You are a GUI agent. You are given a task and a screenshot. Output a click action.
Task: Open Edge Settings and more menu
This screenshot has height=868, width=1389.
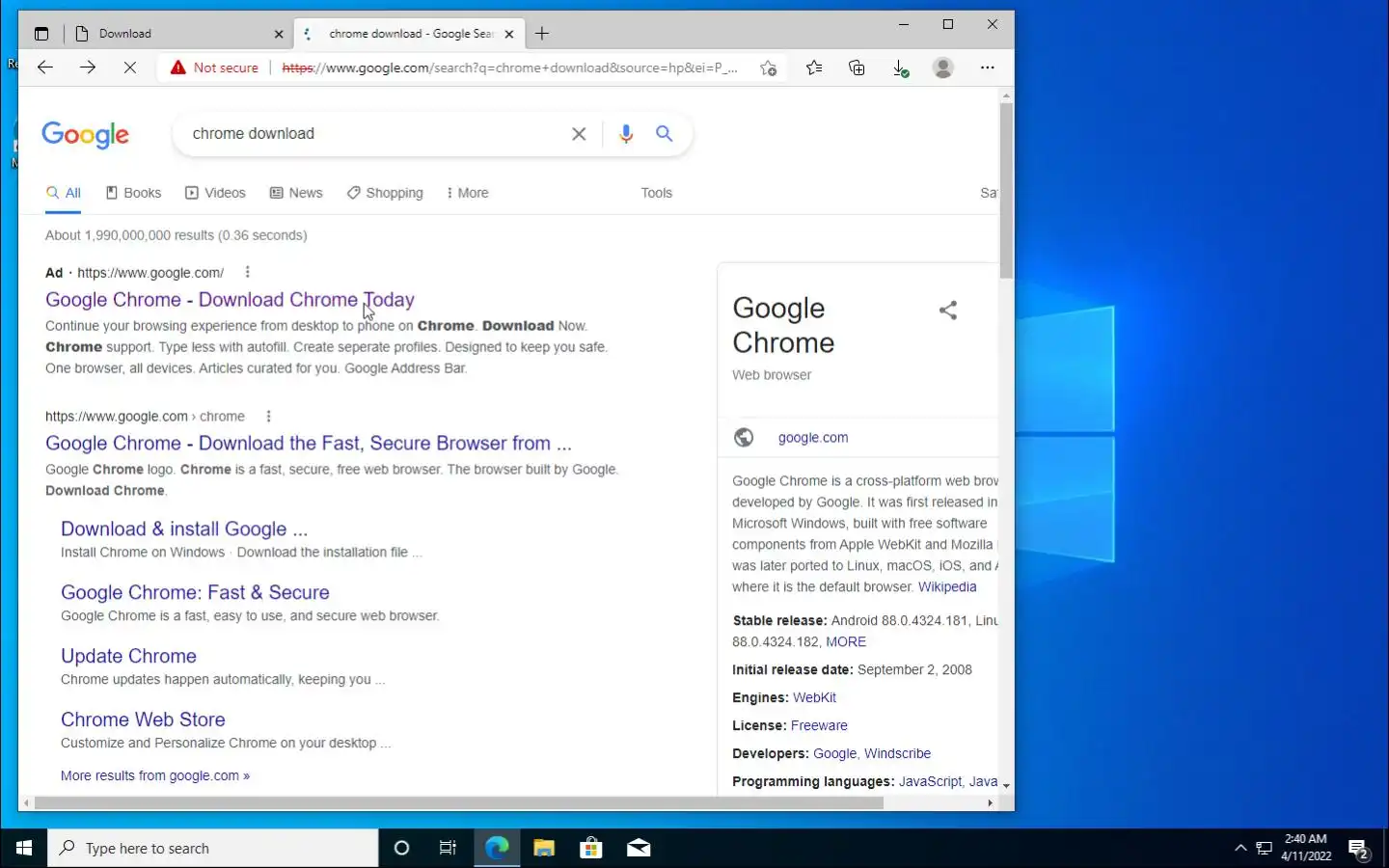987,68
